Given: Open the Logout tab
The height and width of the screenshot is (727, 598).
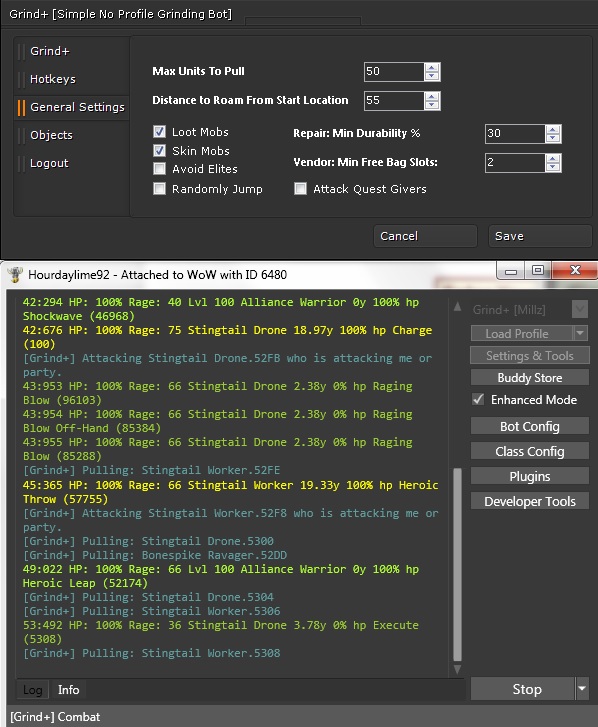Looking at the screenshot, I should pyautogui.click(x=49, y=163).
